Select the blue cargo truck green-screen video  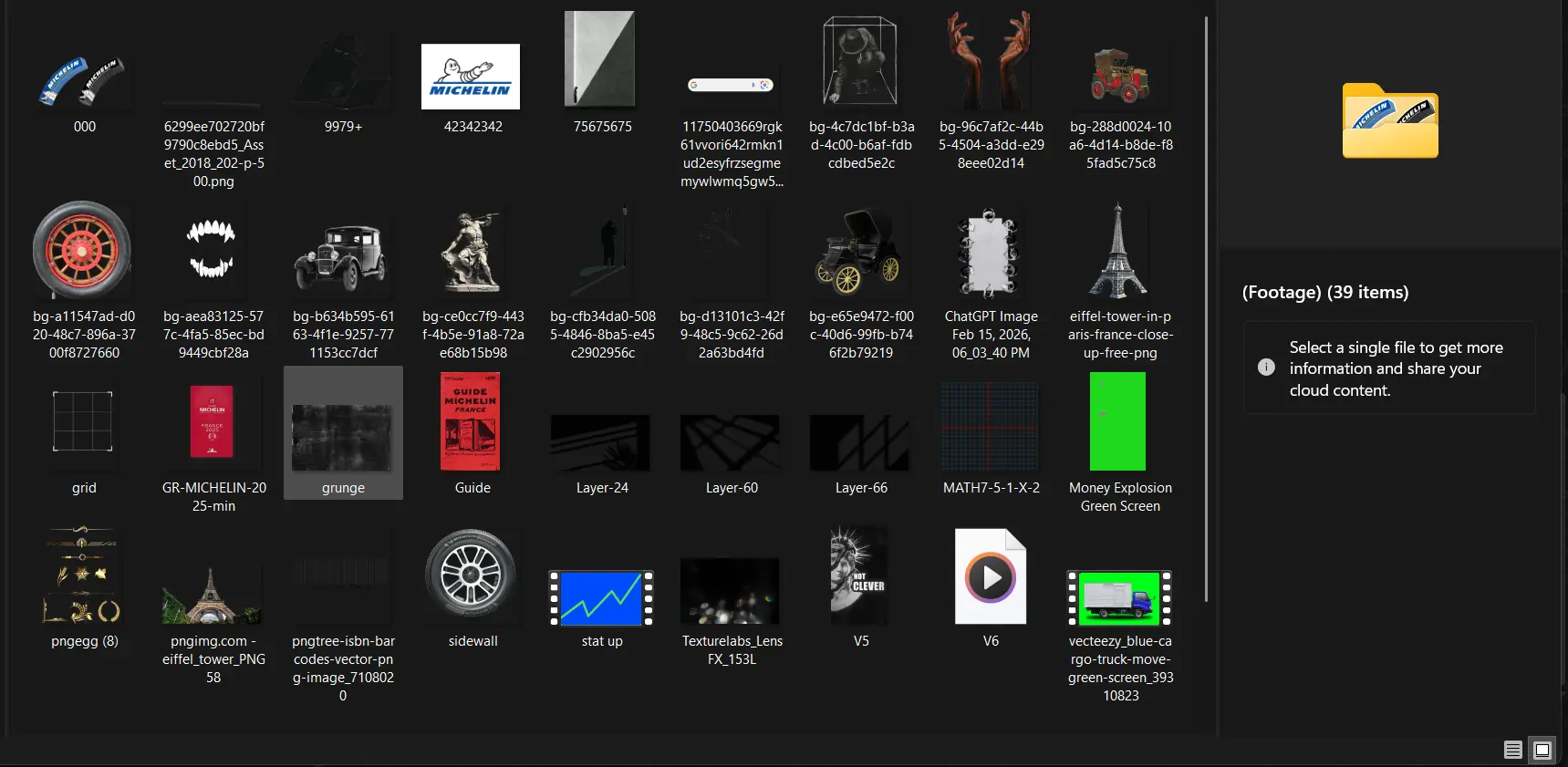tap(1120, 598)
